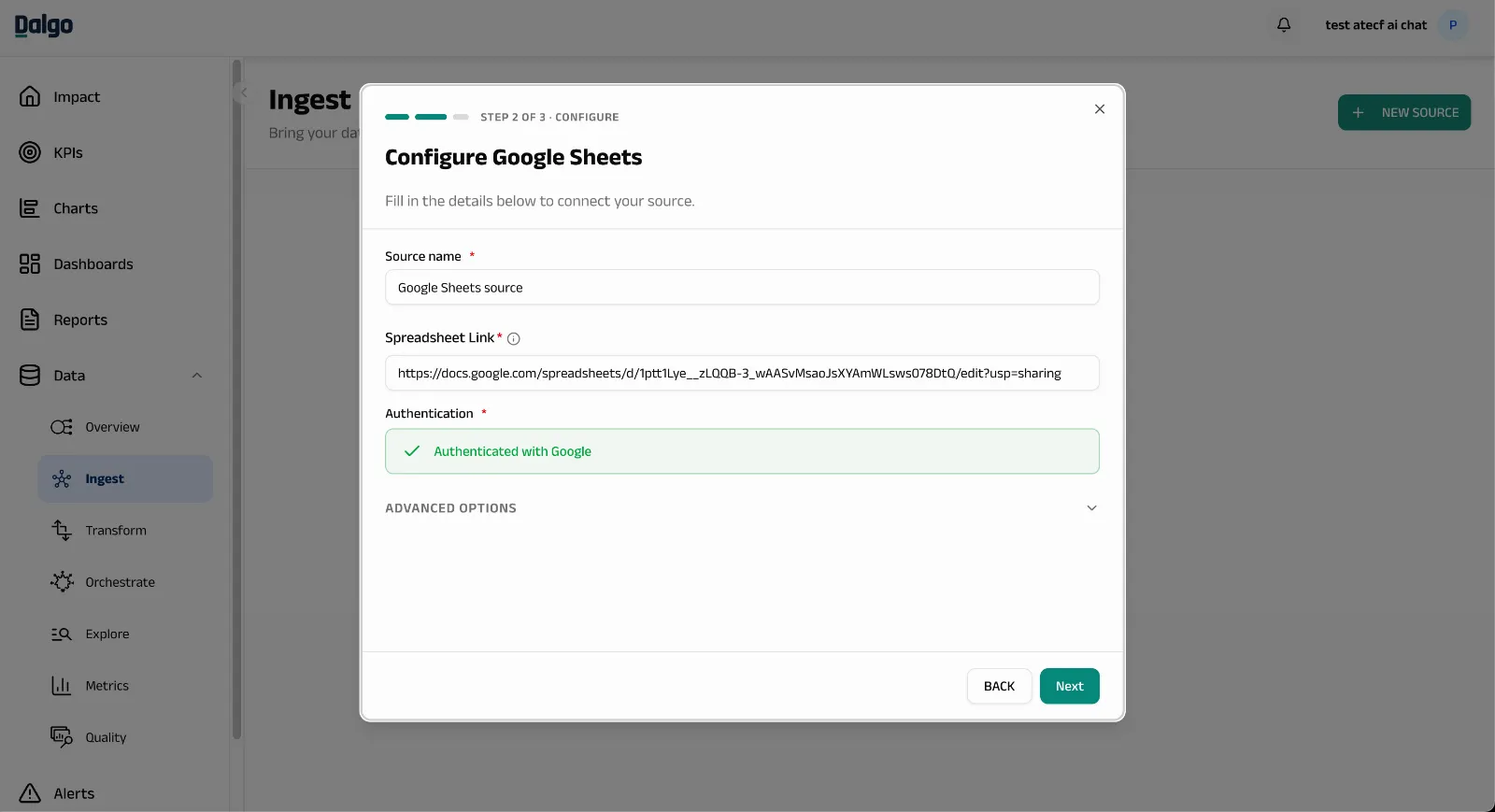Click the Metrics bar chart icon
The image size is (1495, 812).
coord(62,686)
